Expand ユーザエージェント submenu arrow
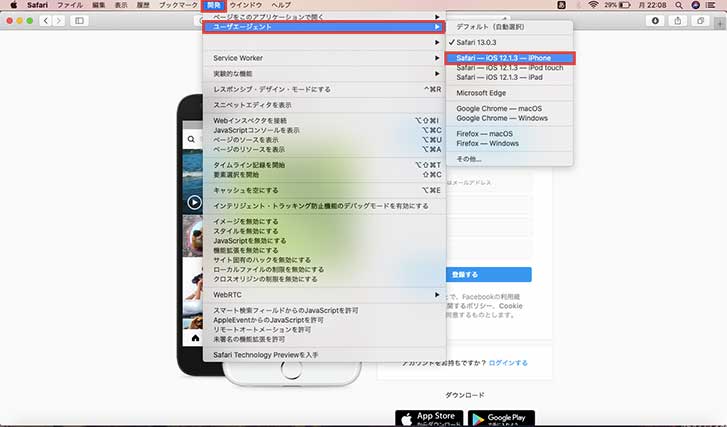Screen dimensions: 727x427 [437, 27]
